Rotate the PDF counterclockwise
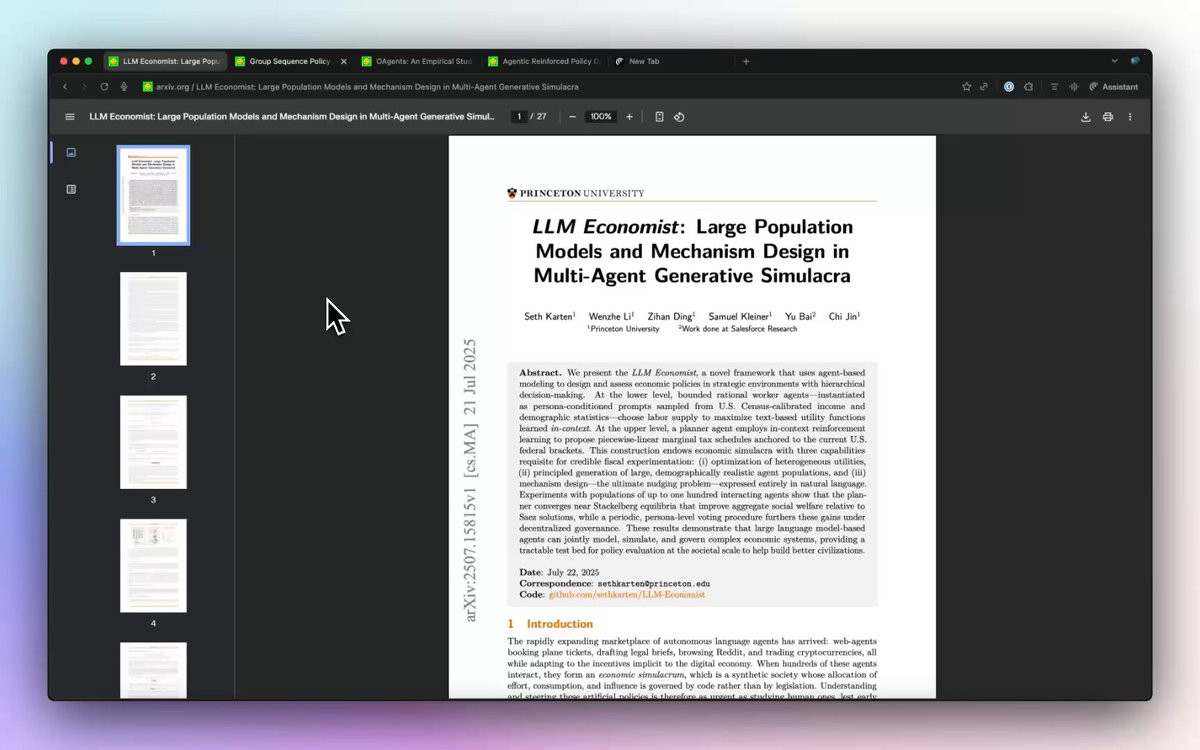 (x=679, y=117)
